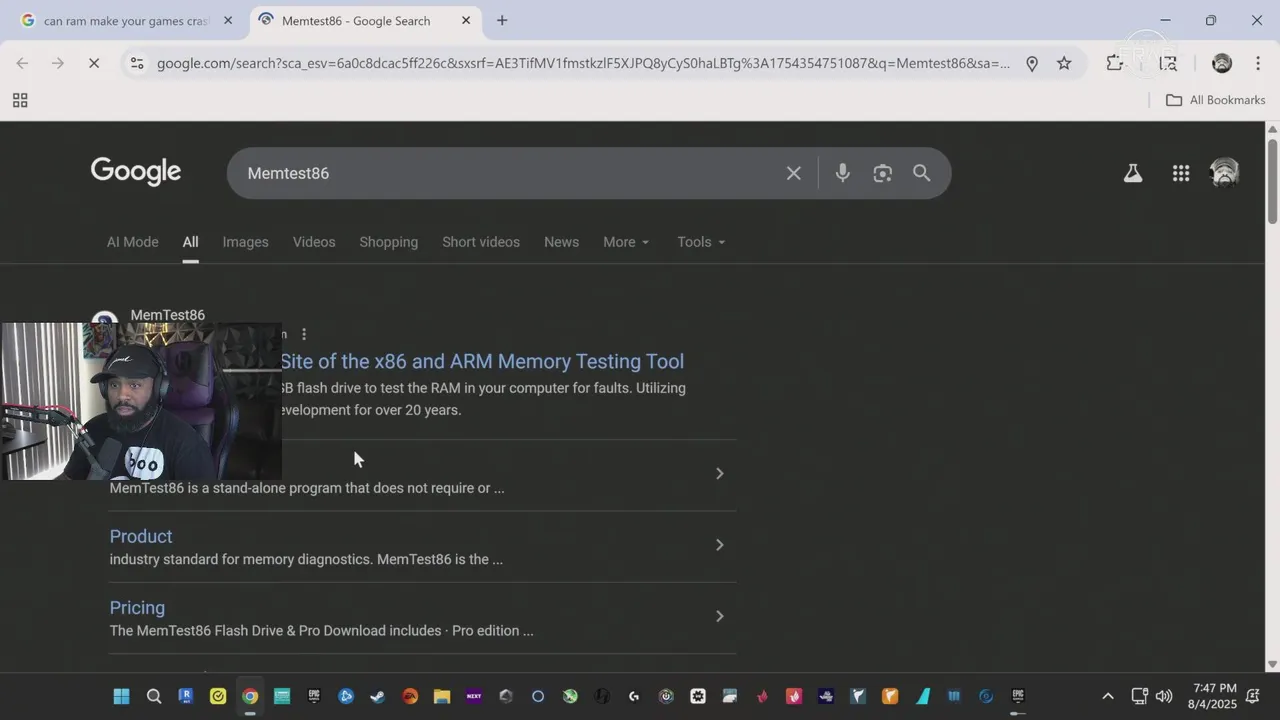Screen dimensions: 1280x720
Task: Open the notifications bell in the taskbar
Action: (1253, 696)
